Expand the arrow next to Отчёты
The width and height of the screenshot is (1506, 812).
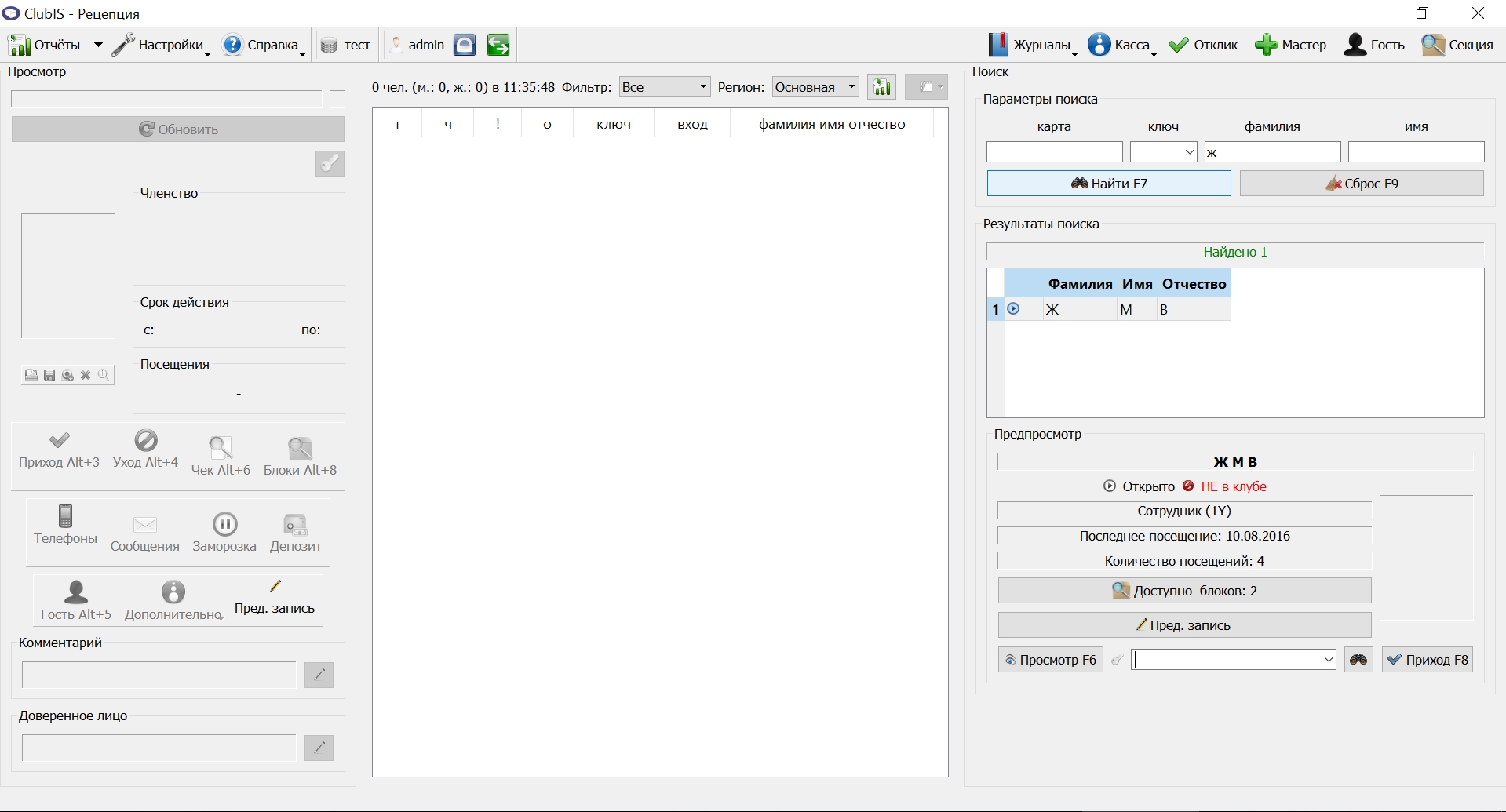pyautogui.click(x=98, y=45)
